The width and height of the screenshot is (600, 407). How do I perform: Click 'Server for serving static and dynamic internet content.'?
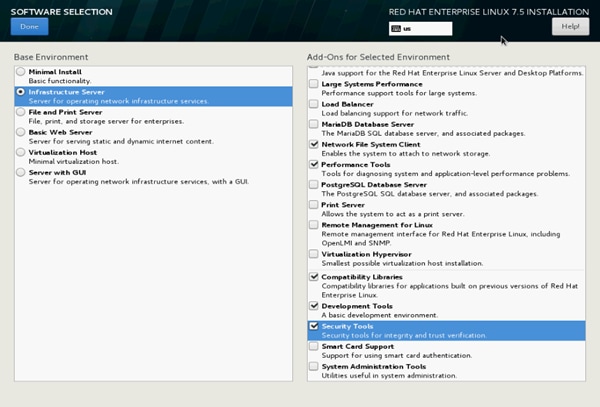(x=121, y=142)
